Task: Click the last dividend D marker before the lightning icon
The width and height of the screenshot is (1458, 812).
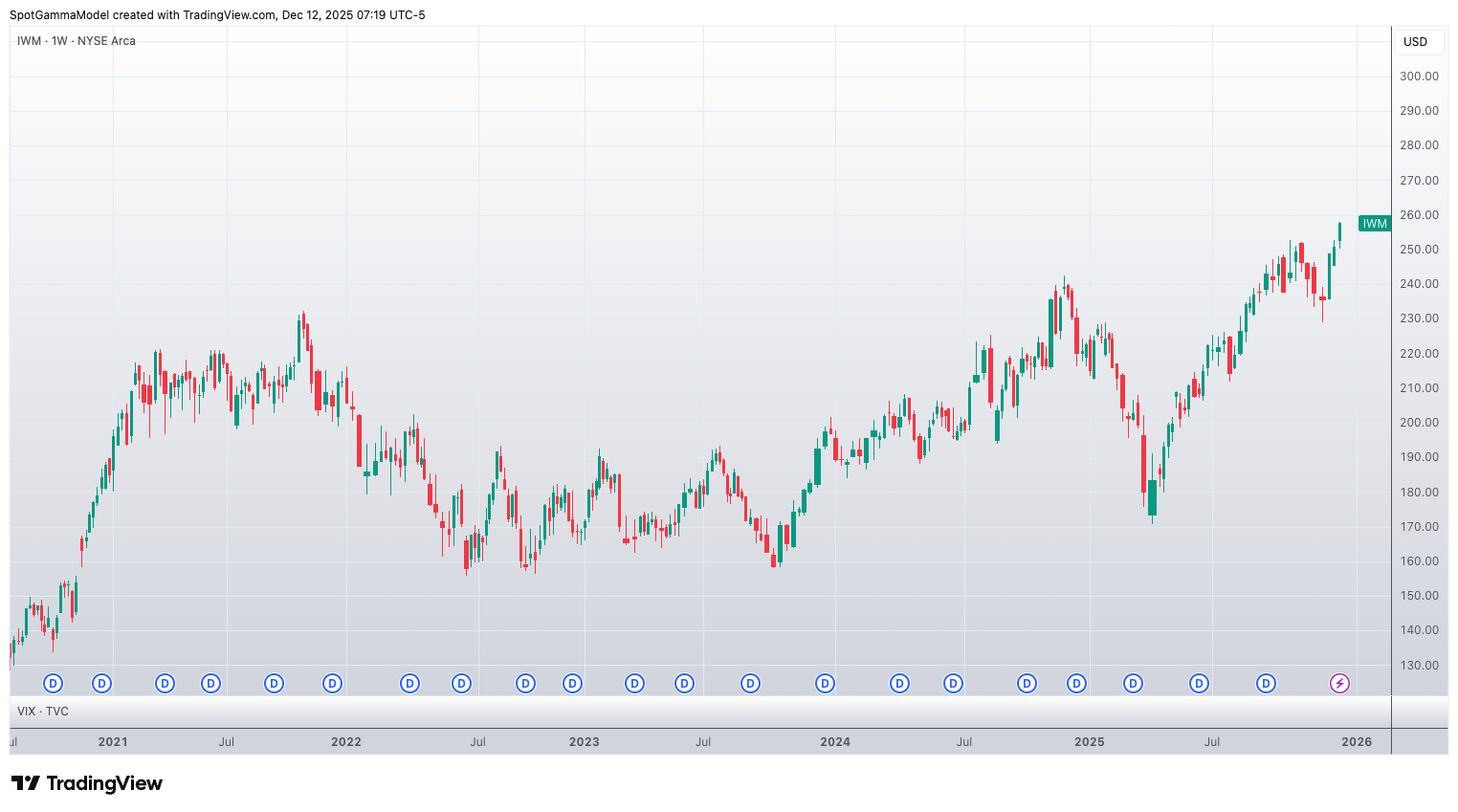Action: [x=1266, y=683]
